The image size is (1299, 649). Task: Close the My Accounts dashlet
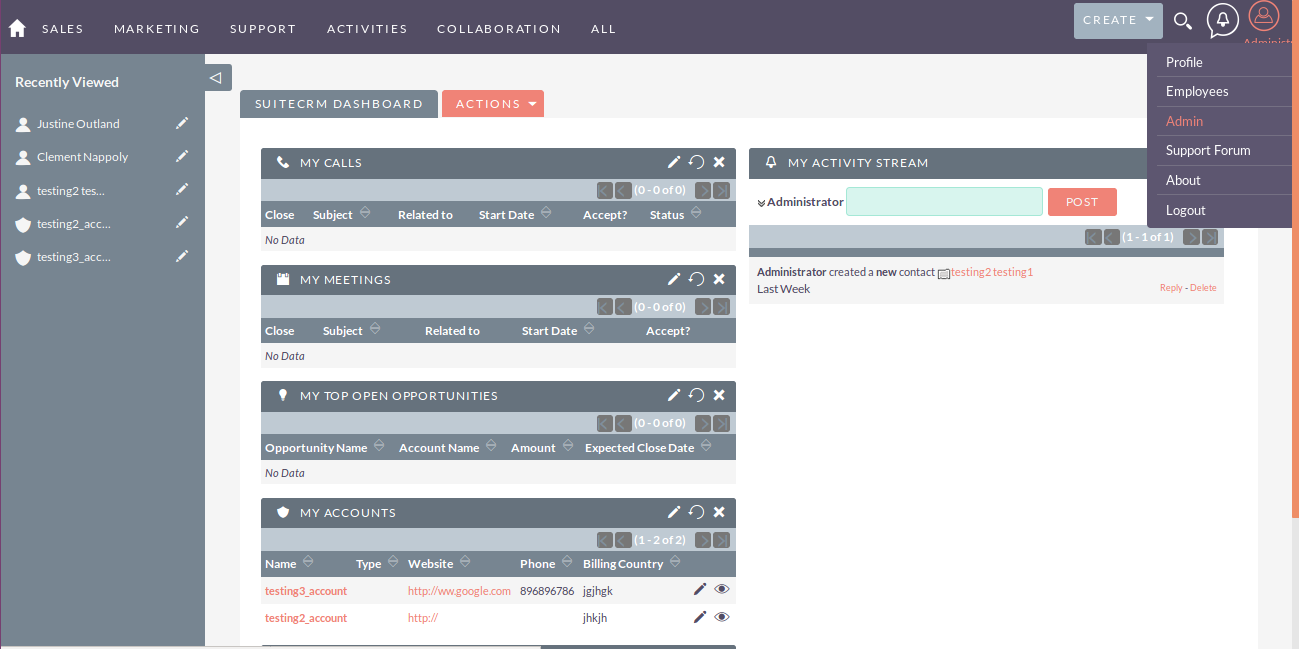coord(719,512)
